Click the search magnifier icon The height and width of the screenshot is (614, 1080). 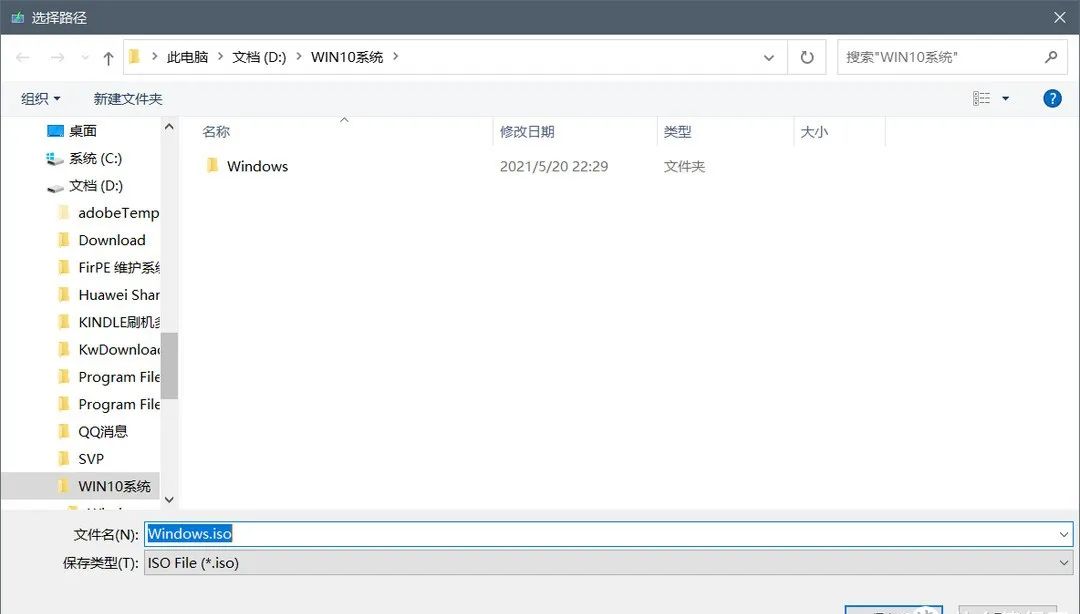coord(1051,57)
